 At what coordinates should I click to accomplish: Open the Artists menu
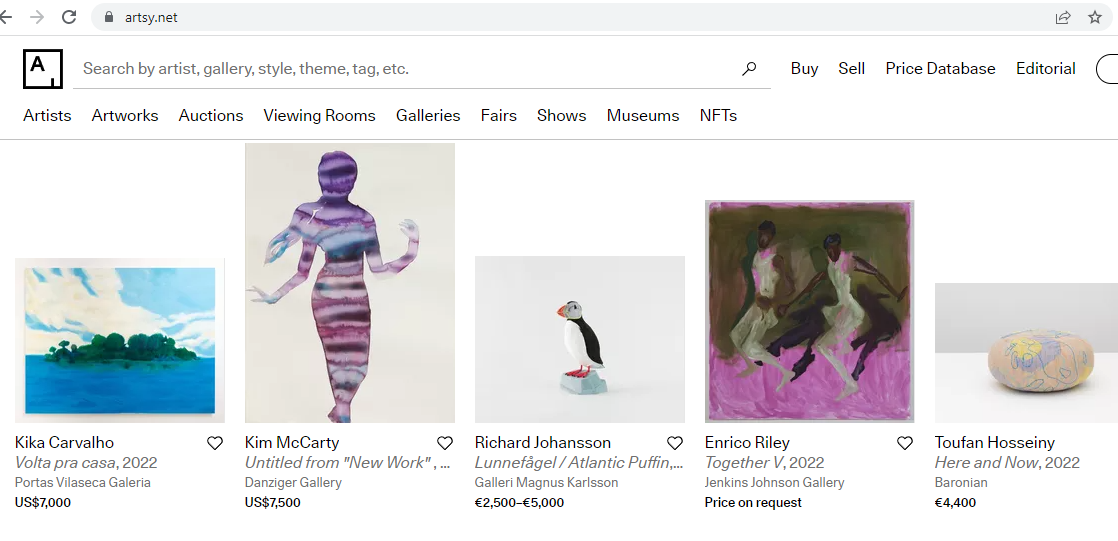point(47,116)
